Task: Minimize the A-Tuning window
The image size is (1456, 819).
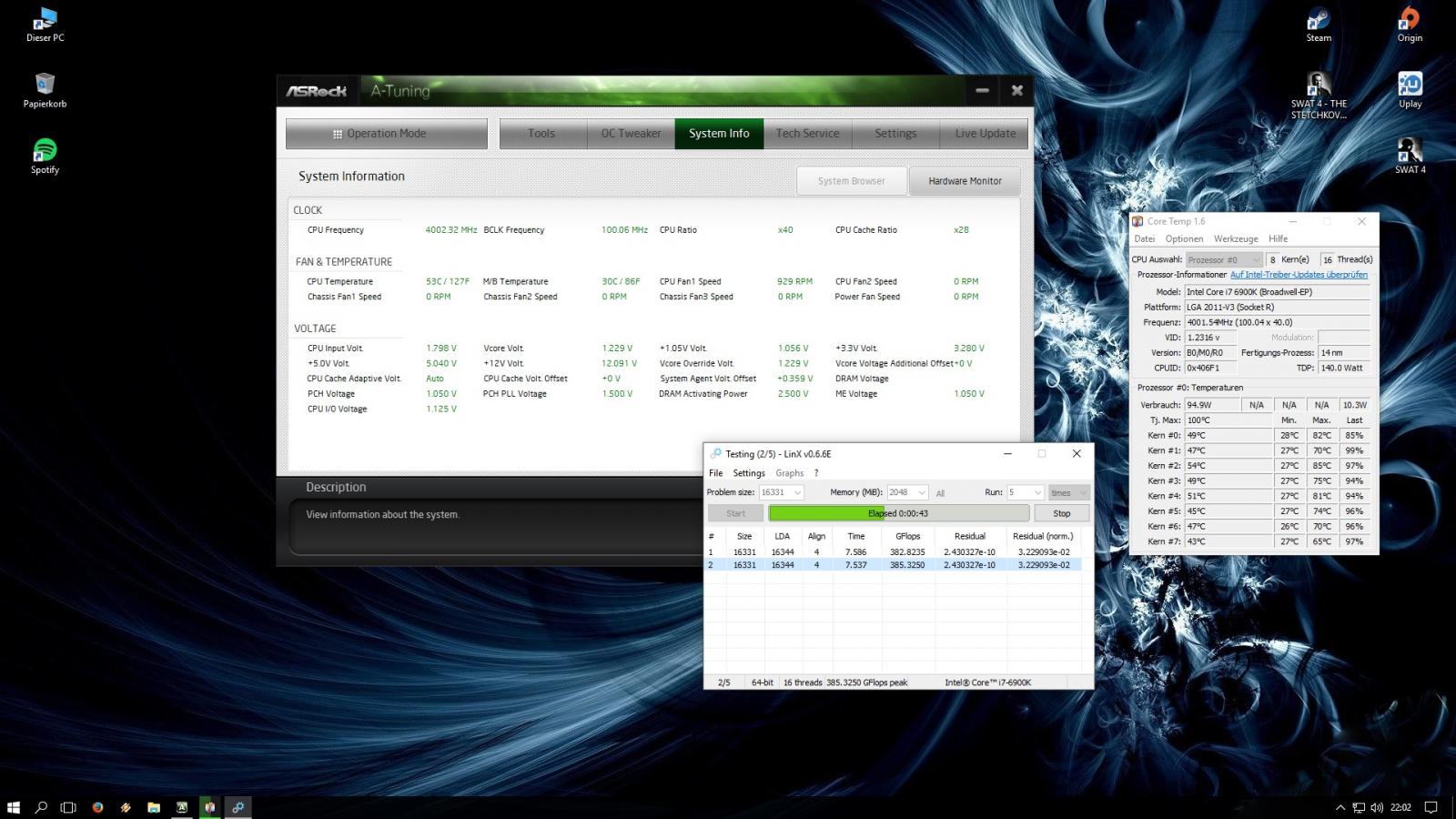Action: click(x=982, y=90)
